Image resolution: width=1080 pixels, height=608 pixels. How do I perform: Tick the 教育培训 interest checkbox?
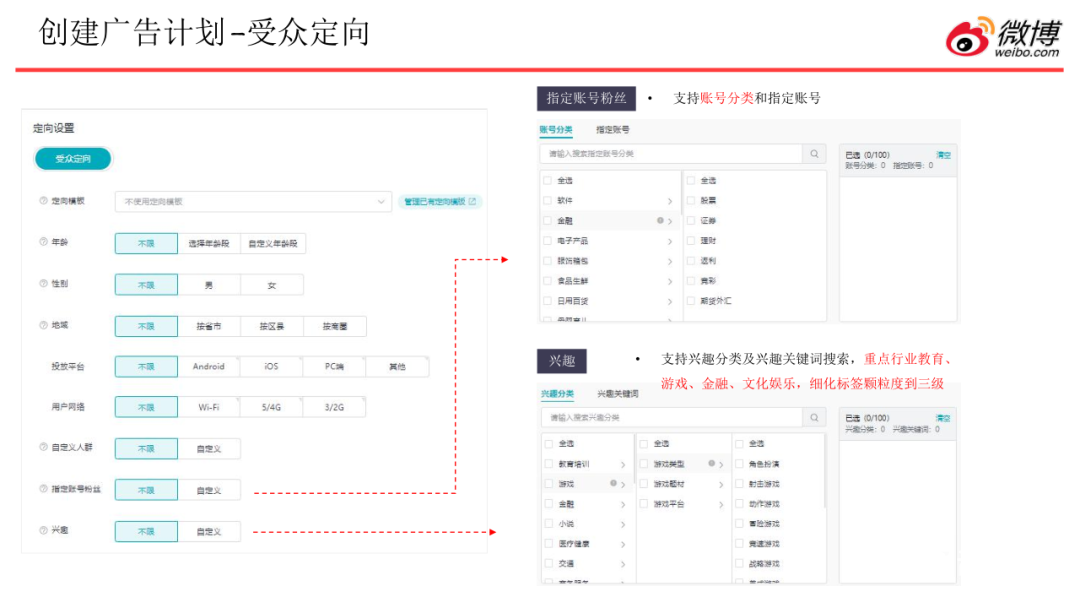pyautogui.click(x=548, y=464)
